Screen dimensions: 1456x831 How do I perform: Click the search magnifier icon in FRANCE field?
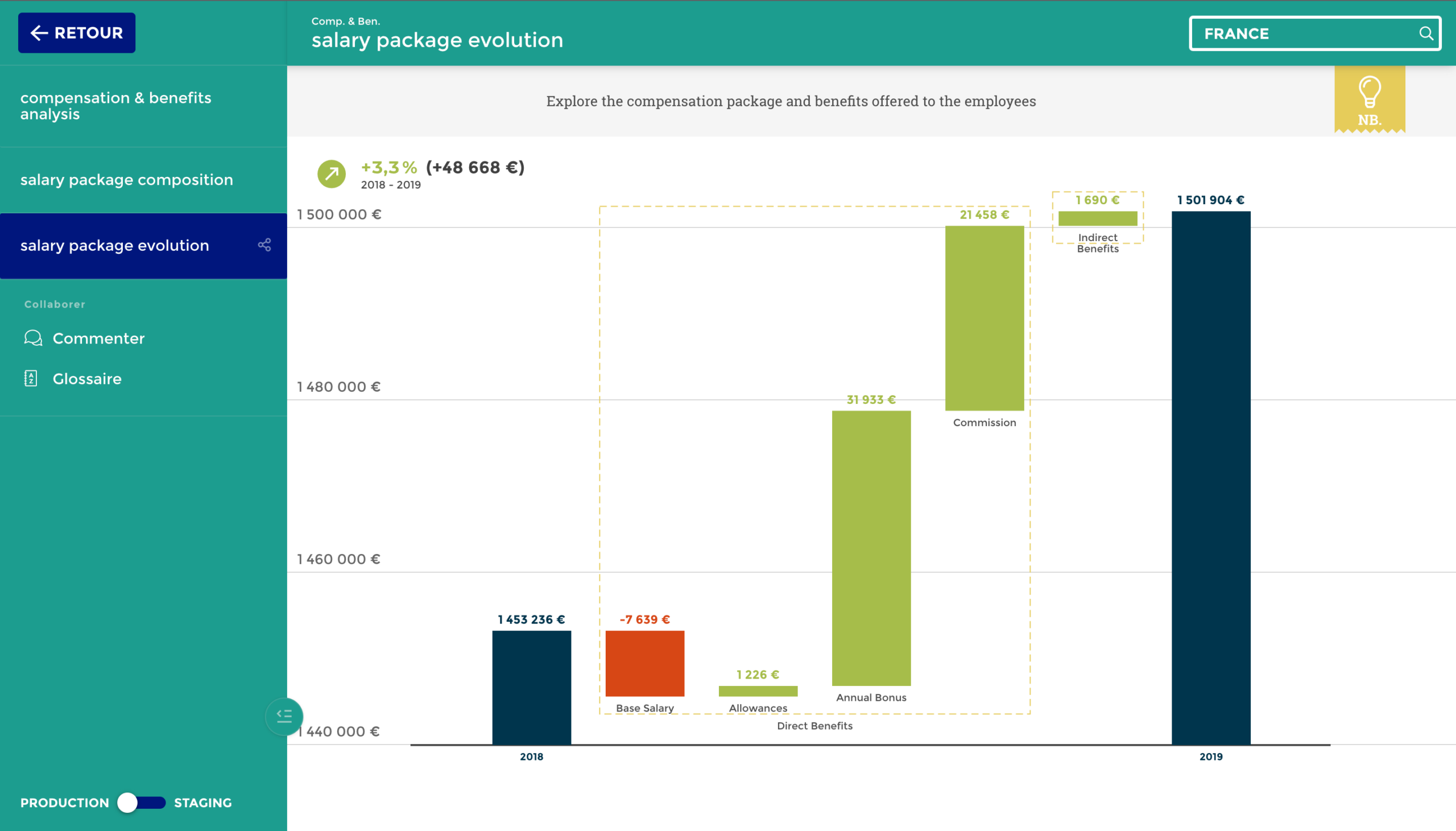pyautogui.click(x=1425, y=34)
